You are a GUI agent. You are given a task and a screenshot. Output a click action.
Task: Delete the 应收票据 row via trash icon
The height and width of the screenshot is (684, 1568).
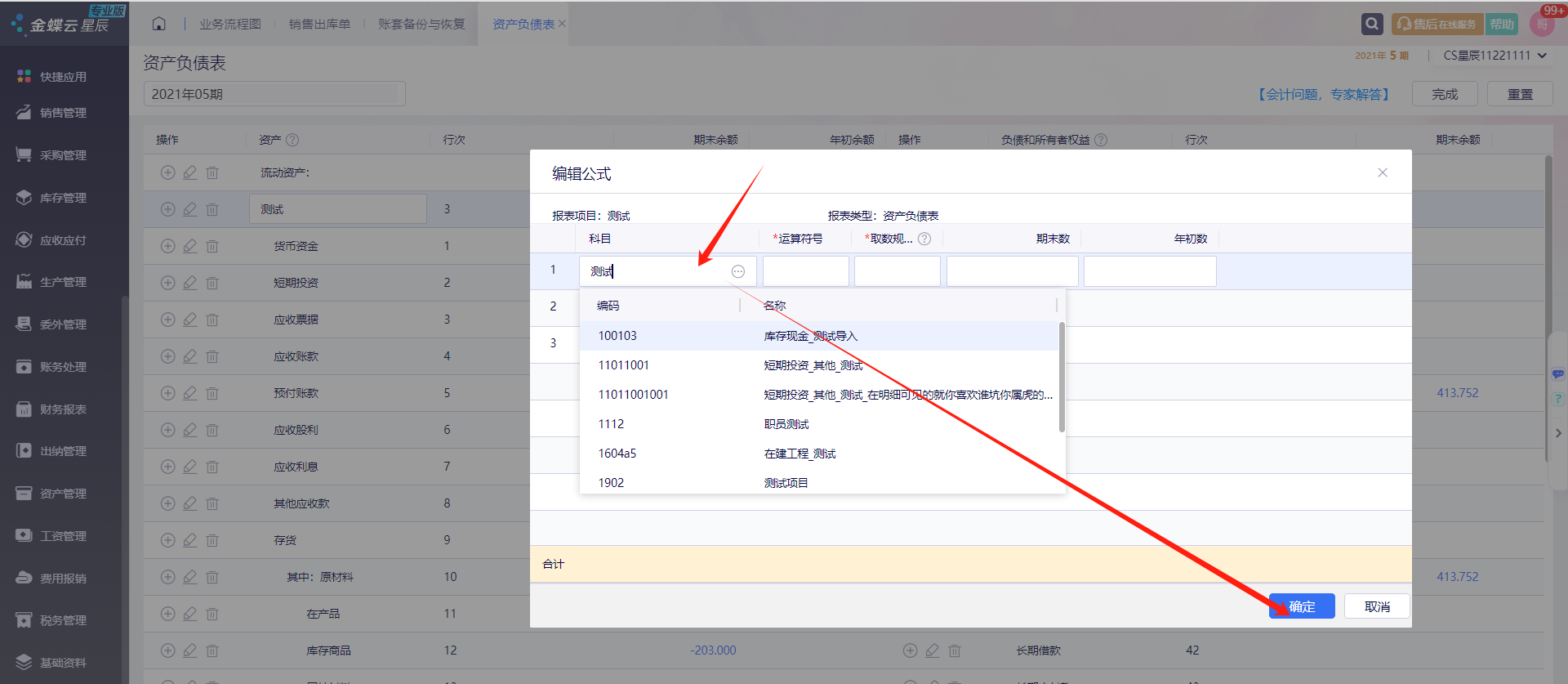coord(212,320)
